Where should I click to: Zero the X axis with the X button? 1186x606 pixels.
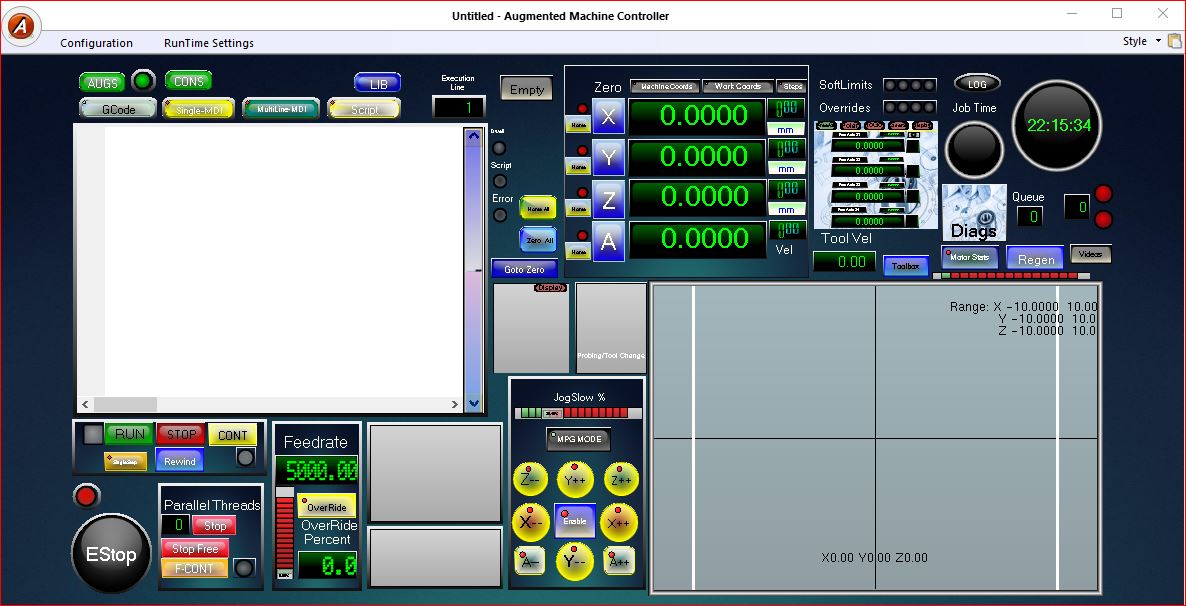608,116
